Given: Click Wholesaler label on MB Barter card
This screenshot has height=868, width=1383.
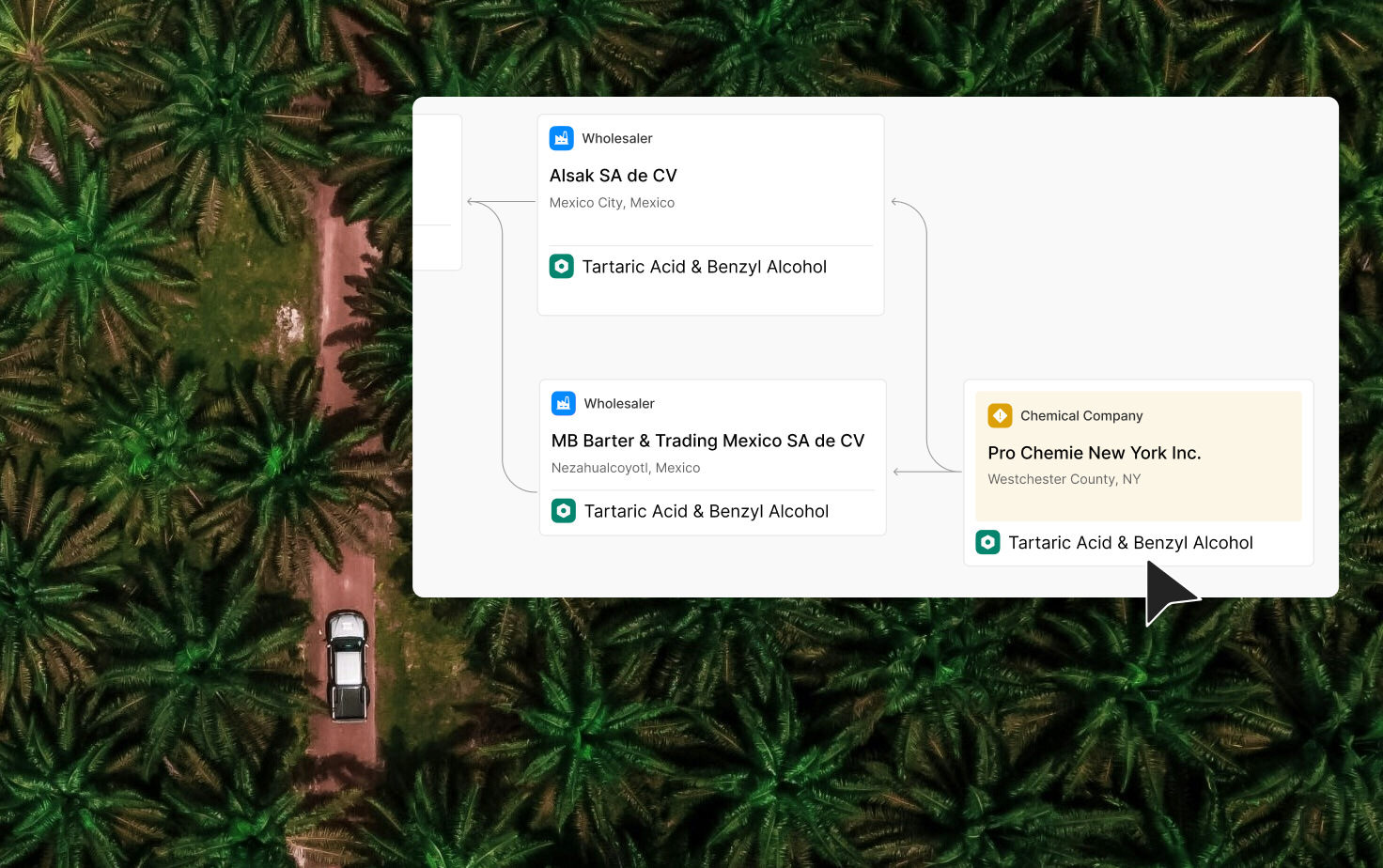Looking at the screenshot, I should coord(619,403).
